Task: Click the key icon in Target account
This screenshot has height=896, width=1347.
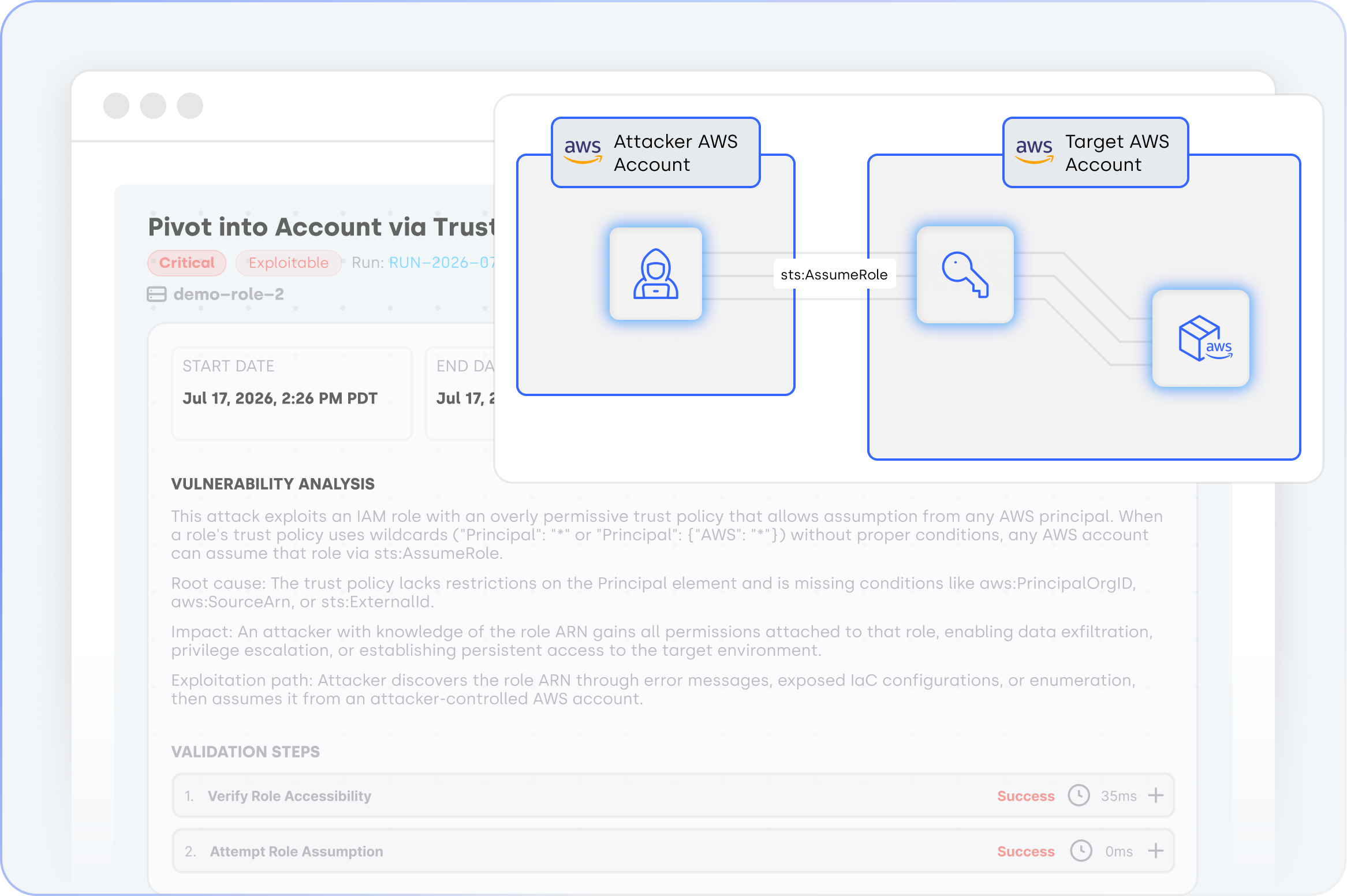Action: [965, 274]
